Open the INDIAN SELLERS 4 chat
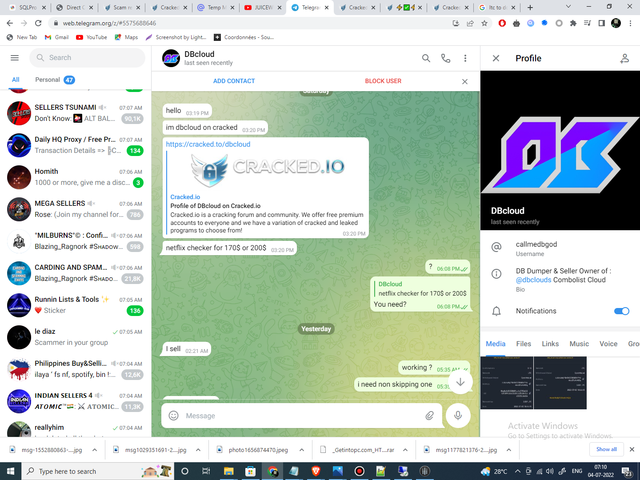 coord(76,401)
